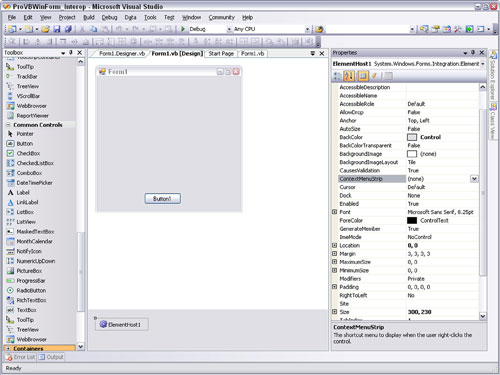The width and height of the screenshot is (500, 375).
Task: Expand the Margin property node
Action: coord(335,254)
